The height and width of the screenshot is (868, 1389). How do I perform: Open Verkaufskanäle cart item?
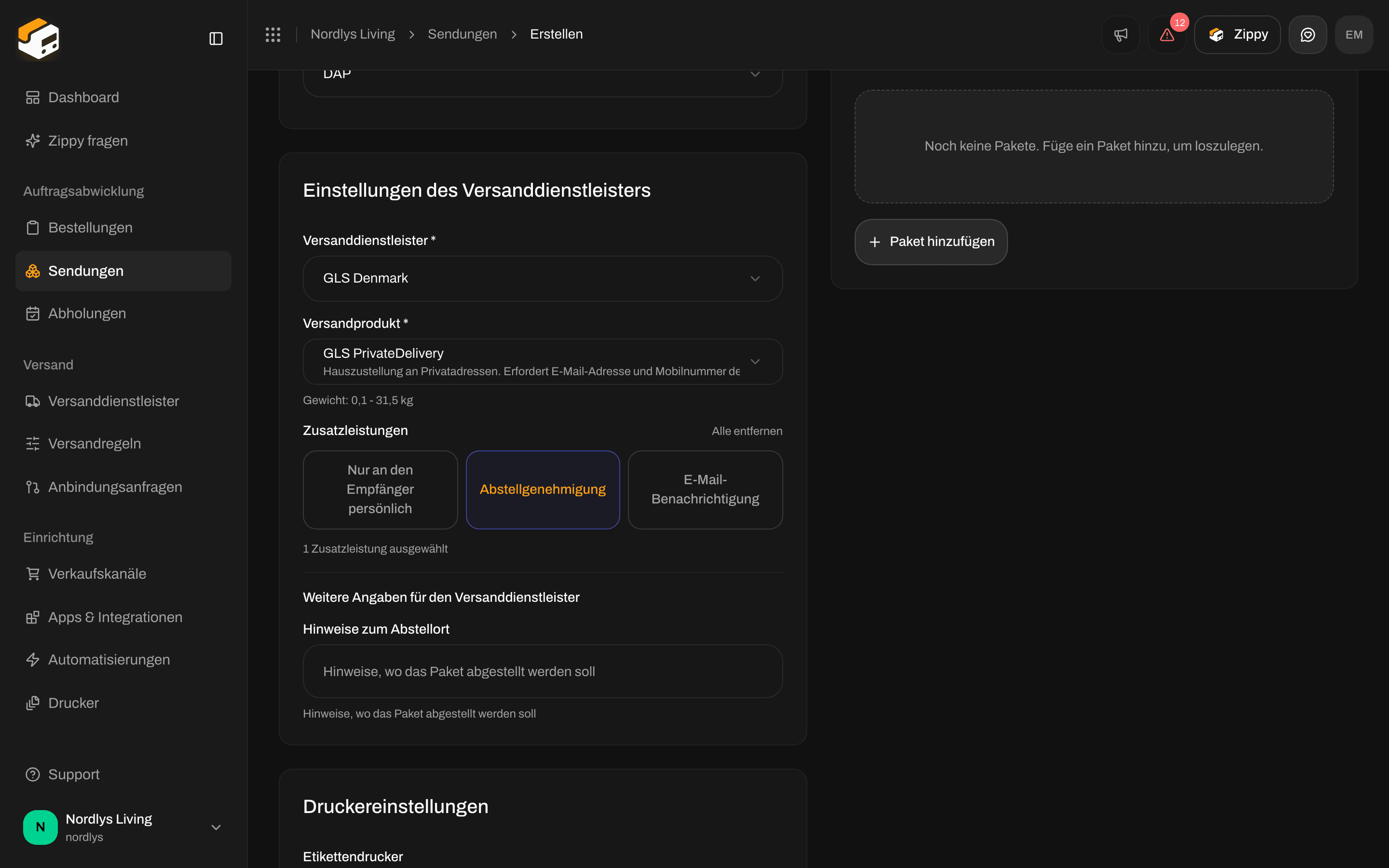[x=123, y=573]
